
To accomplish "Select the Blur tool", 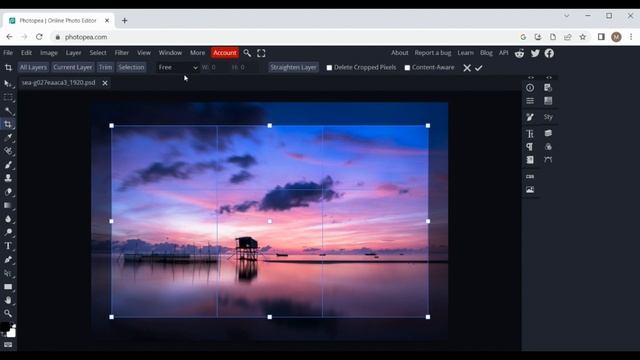I will pyautogui.click(x=8, y=219).
